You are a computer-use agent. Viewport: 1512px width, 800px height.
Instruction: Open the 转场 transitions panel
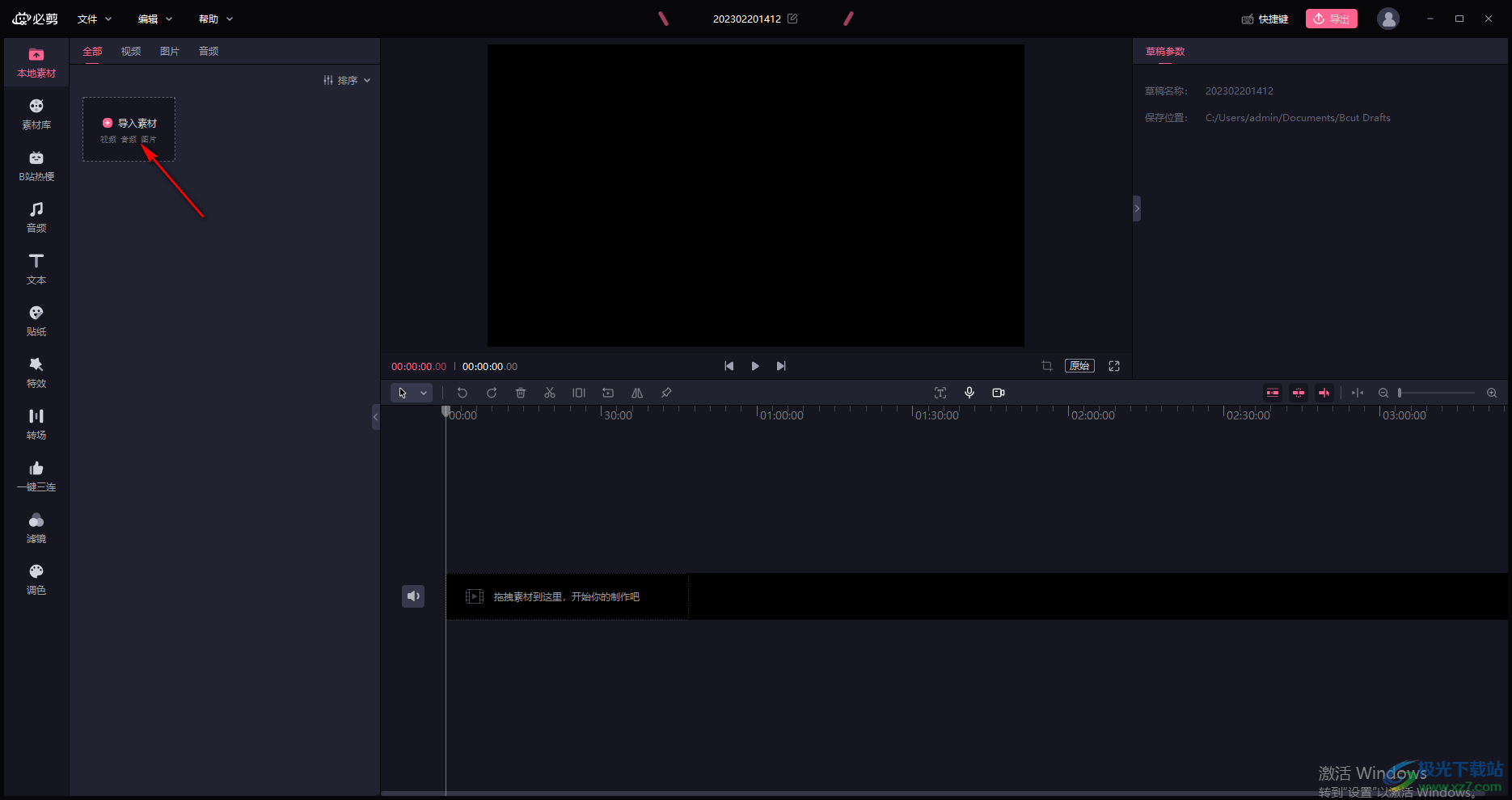[x=36, y=425]
